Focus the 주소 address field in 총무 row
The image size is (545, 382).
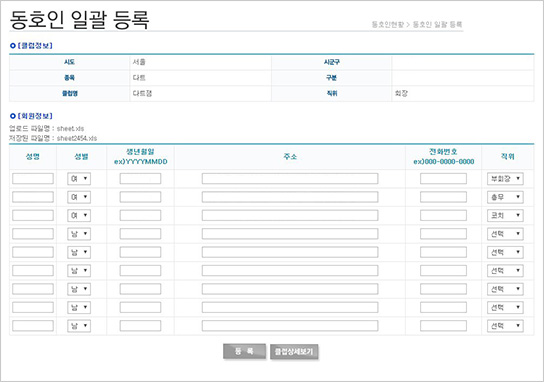[x=290, y=197]
